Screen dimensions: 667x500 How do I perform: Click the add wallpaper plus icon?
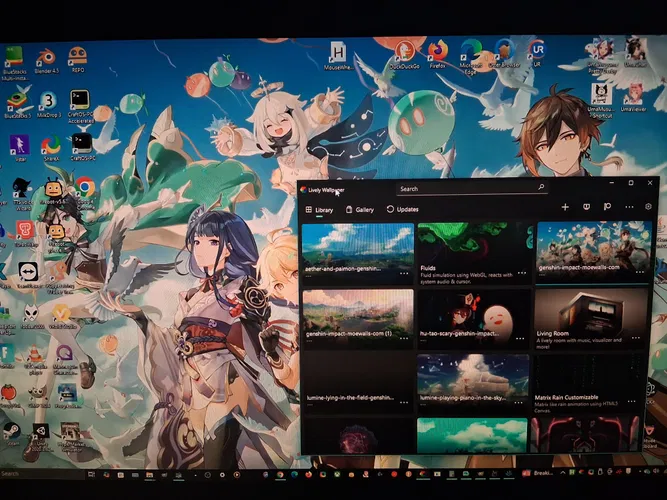pos(565,207)
